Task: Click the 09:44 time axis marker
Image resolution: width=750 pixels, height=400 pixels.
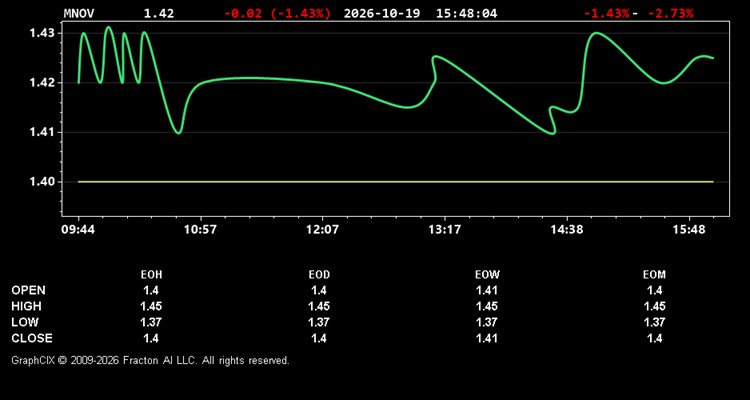Action: 78,230
